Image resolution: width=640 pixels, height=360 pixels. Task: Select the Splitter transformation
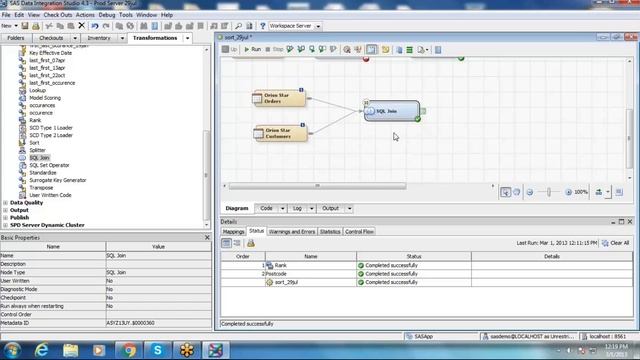[x=37, y=150]
